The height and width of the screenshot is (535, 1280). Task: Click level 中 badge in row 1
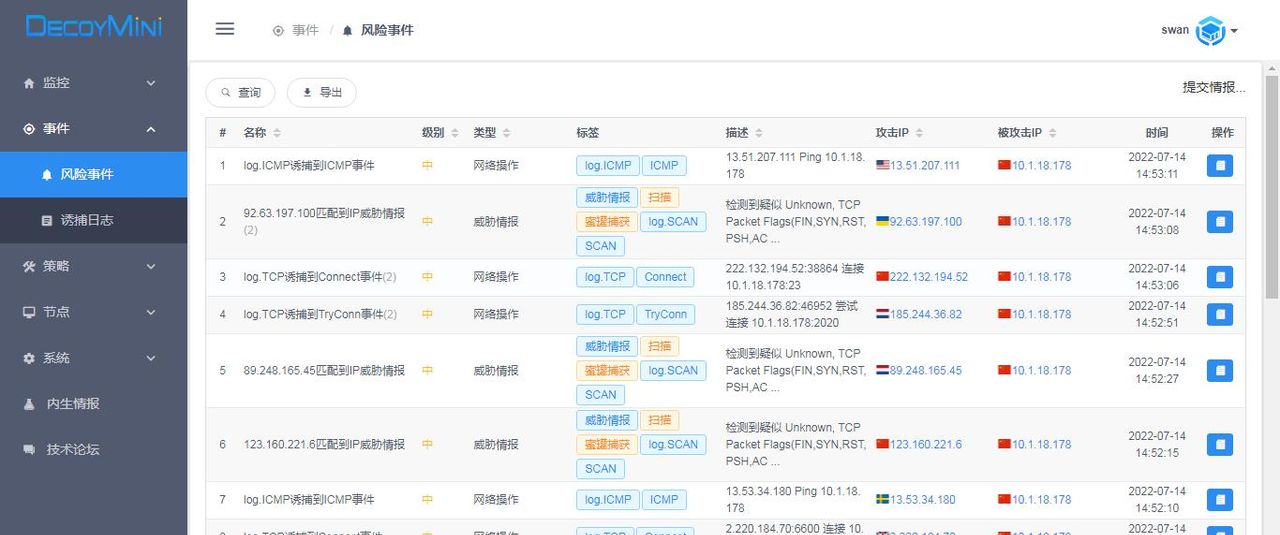tap(427, 166)
